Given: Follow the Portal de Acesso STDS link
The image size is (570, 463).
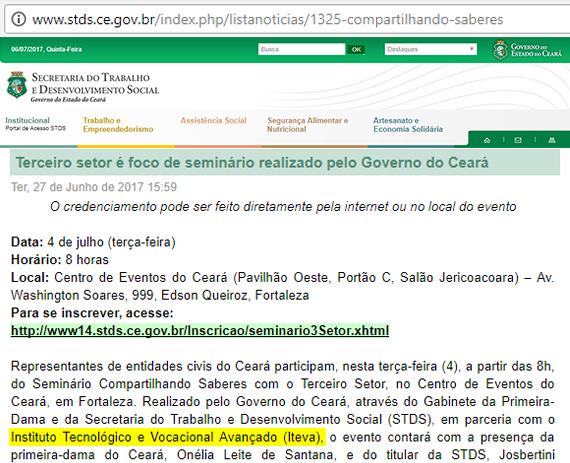Looking at the screenshot, I should pos(35,128).
